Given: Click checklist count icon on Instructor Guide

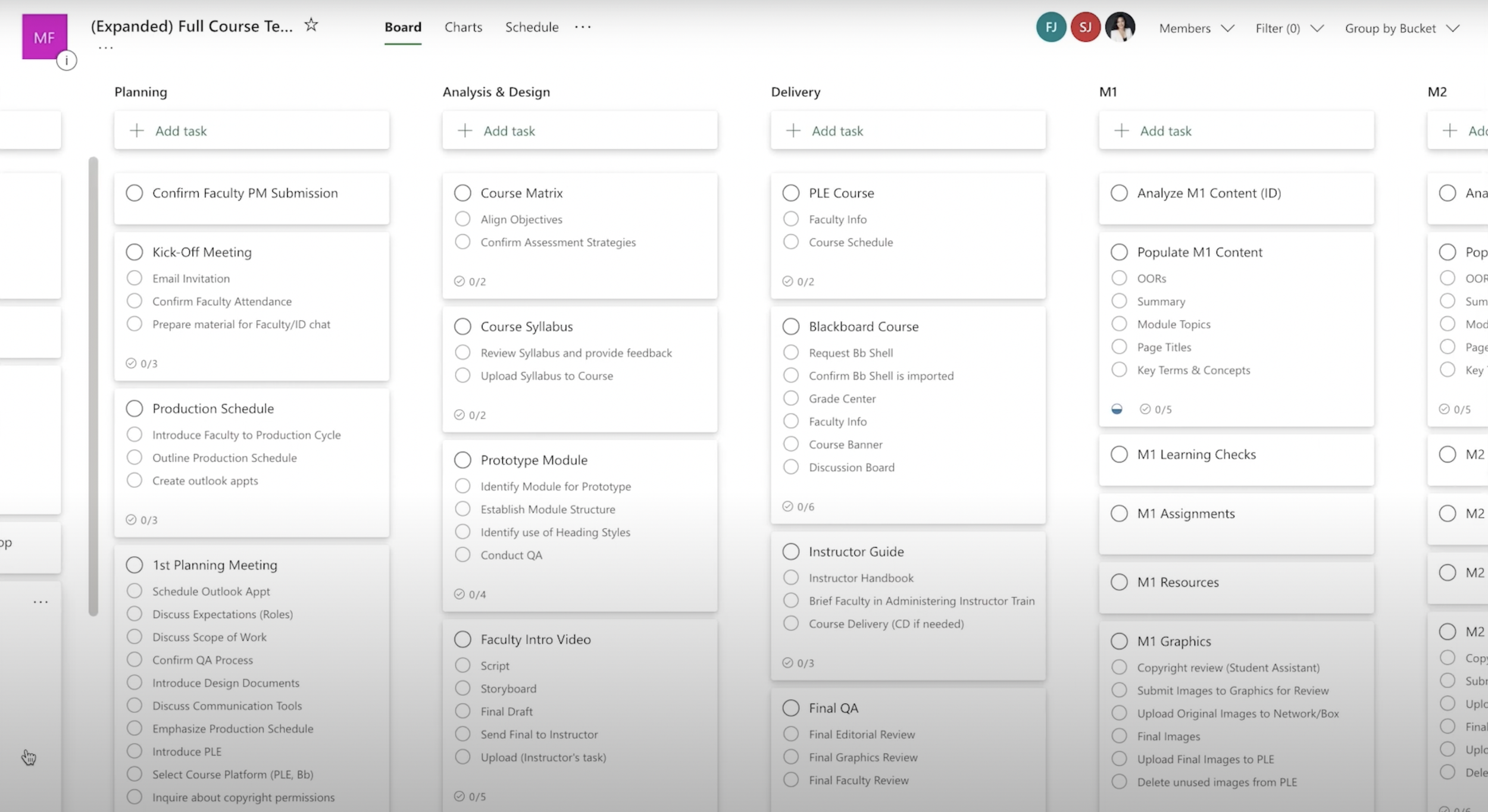Looking at the screenshot, I should point(787,663).
